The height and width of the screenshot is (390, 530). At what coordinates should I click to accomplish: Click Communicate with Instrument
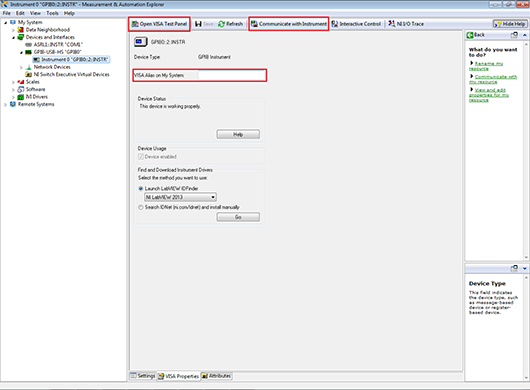tap(289, 24)
